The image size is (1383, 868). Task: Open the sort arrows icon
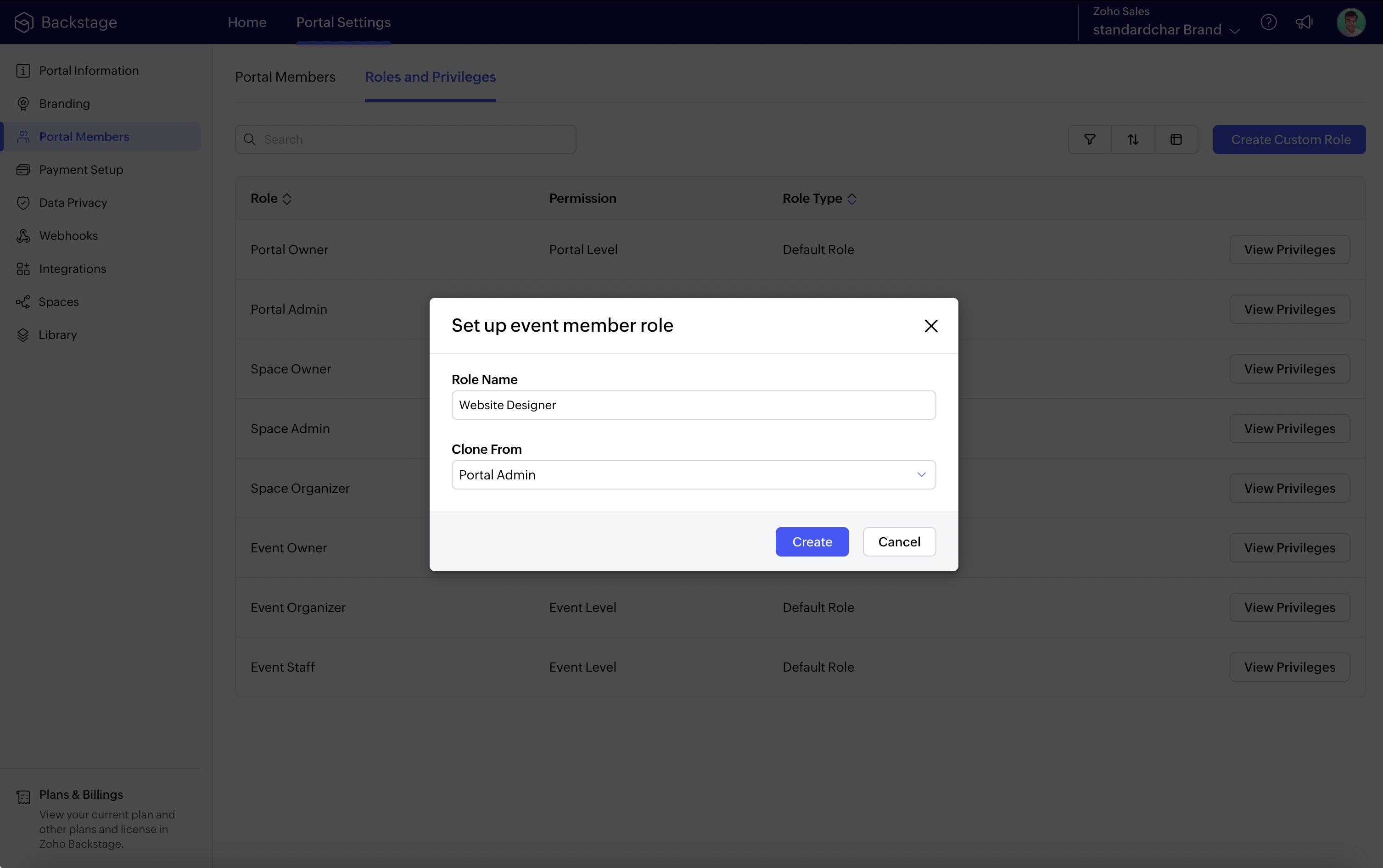tap(1132, 139)
